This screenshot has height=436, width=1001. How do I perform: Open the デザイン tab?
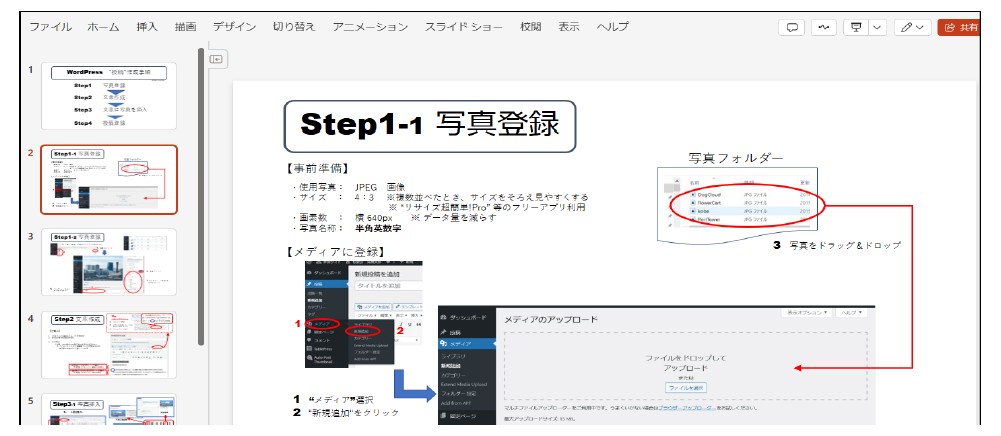click(233, 27)
